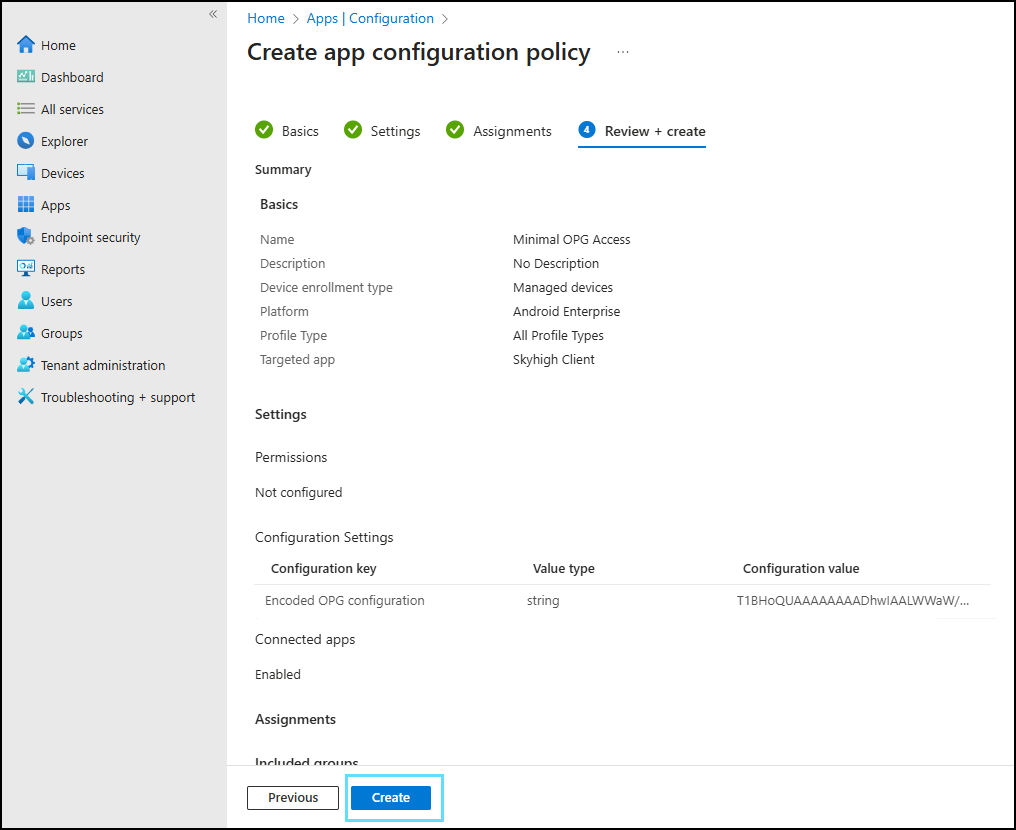
Task: Click the Previous button
Action: (x=293, y=798)
